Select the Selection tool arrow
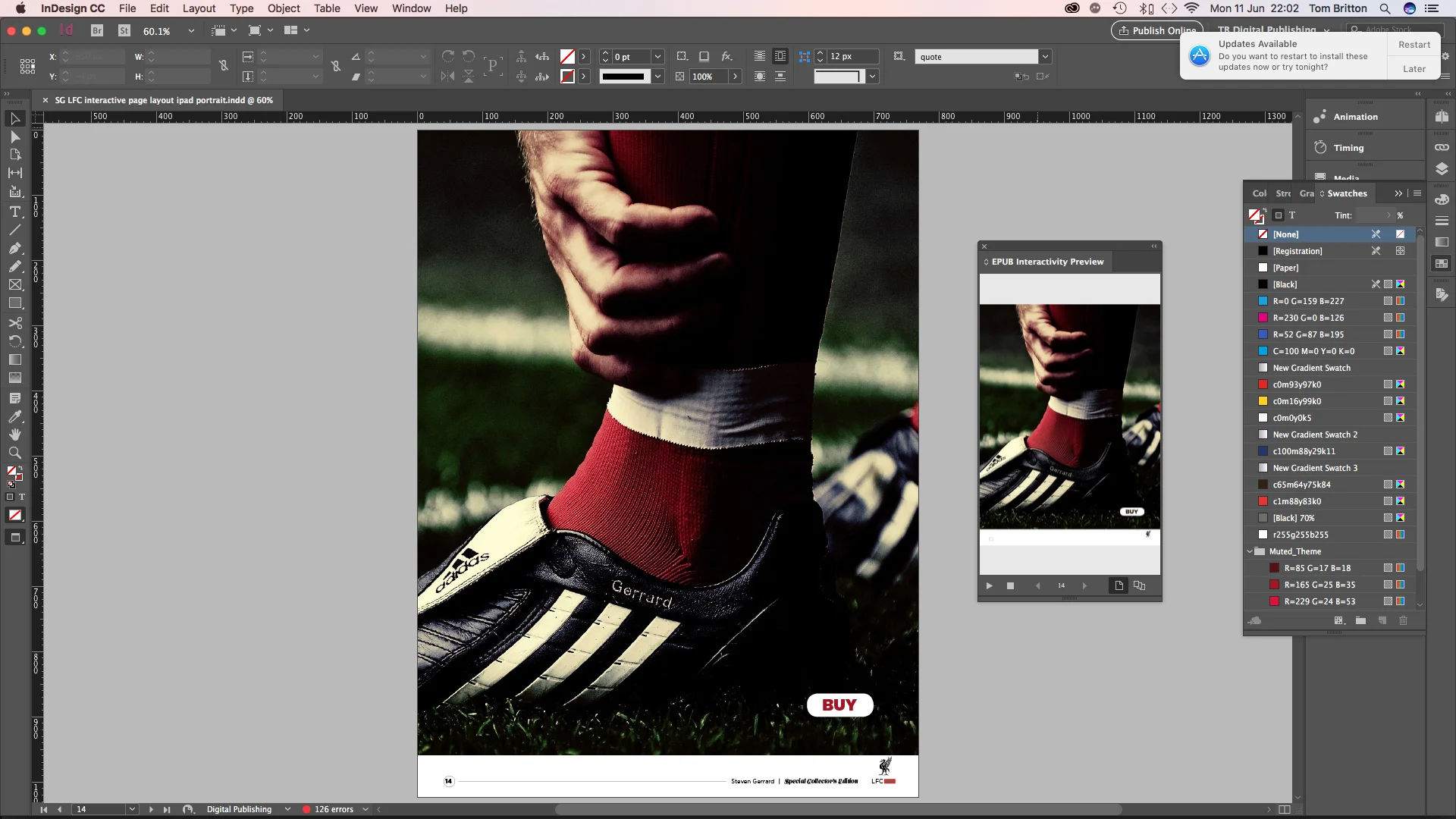The image size is (1456, 819). (x=14, y=118)
